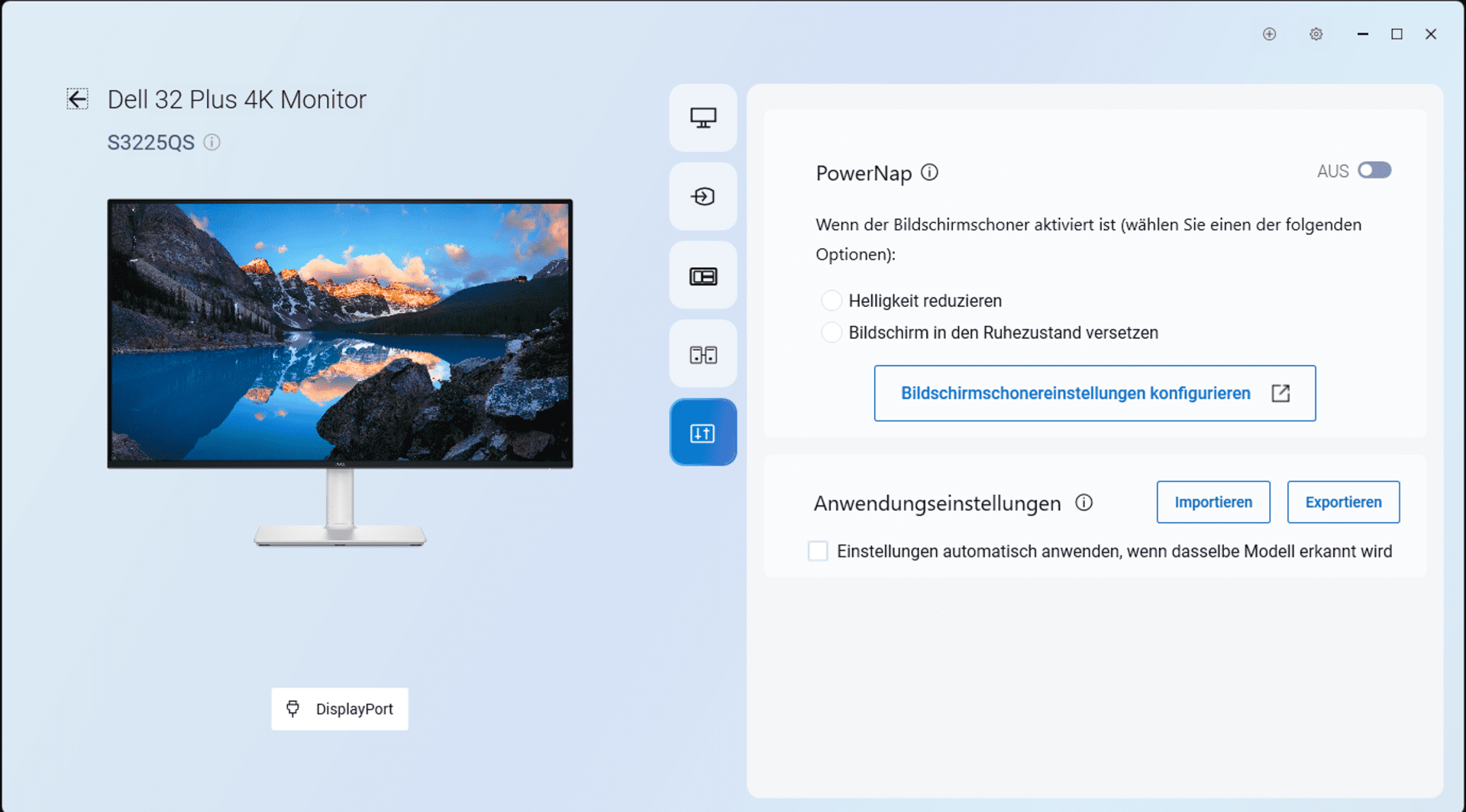Show Anwendungseinstellungen info icon
The image size is (1466, 812).
[x=1084, y=502]
